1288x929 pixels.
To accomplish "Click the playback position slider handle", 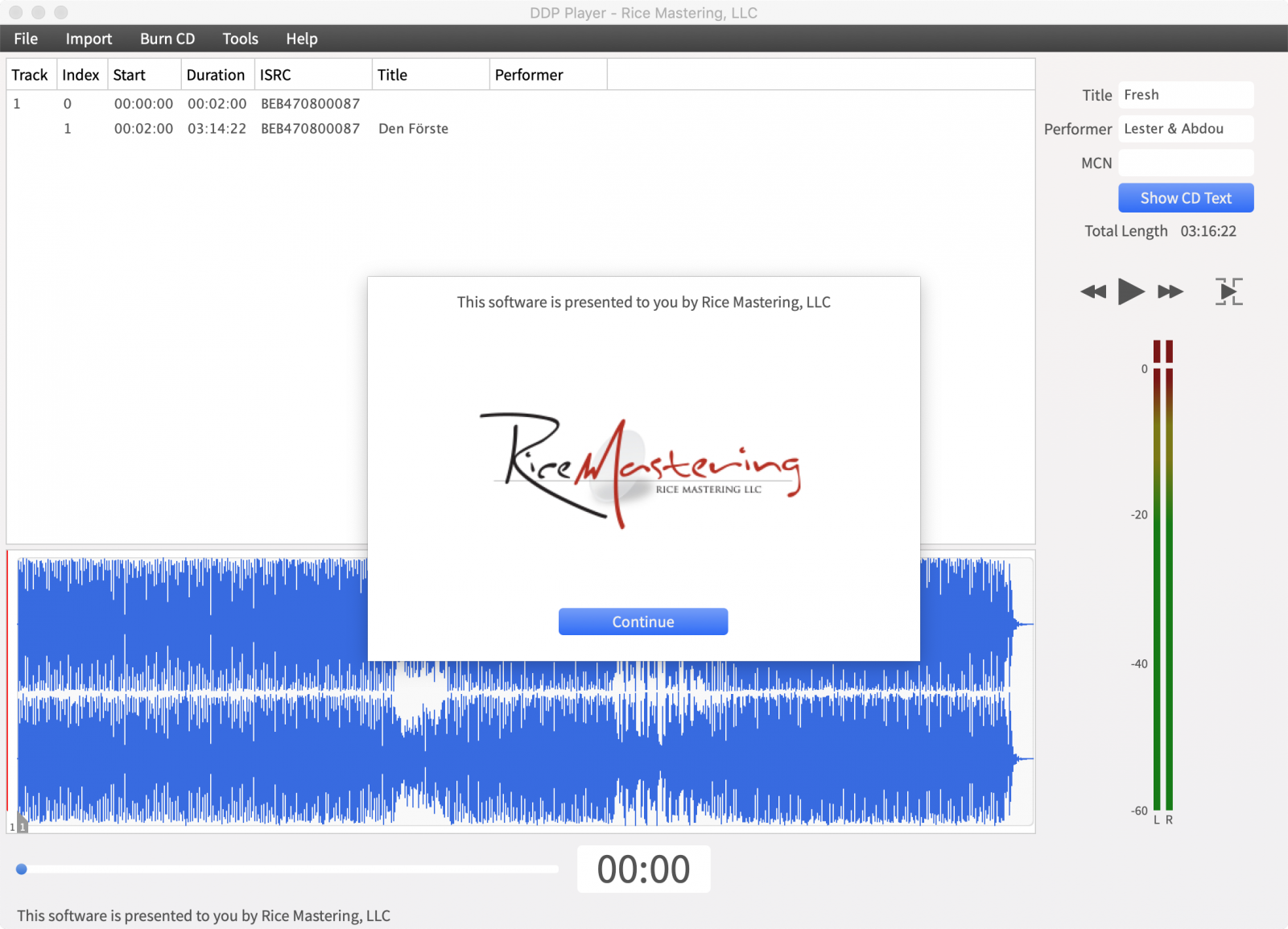I will [x=22, y=869].
